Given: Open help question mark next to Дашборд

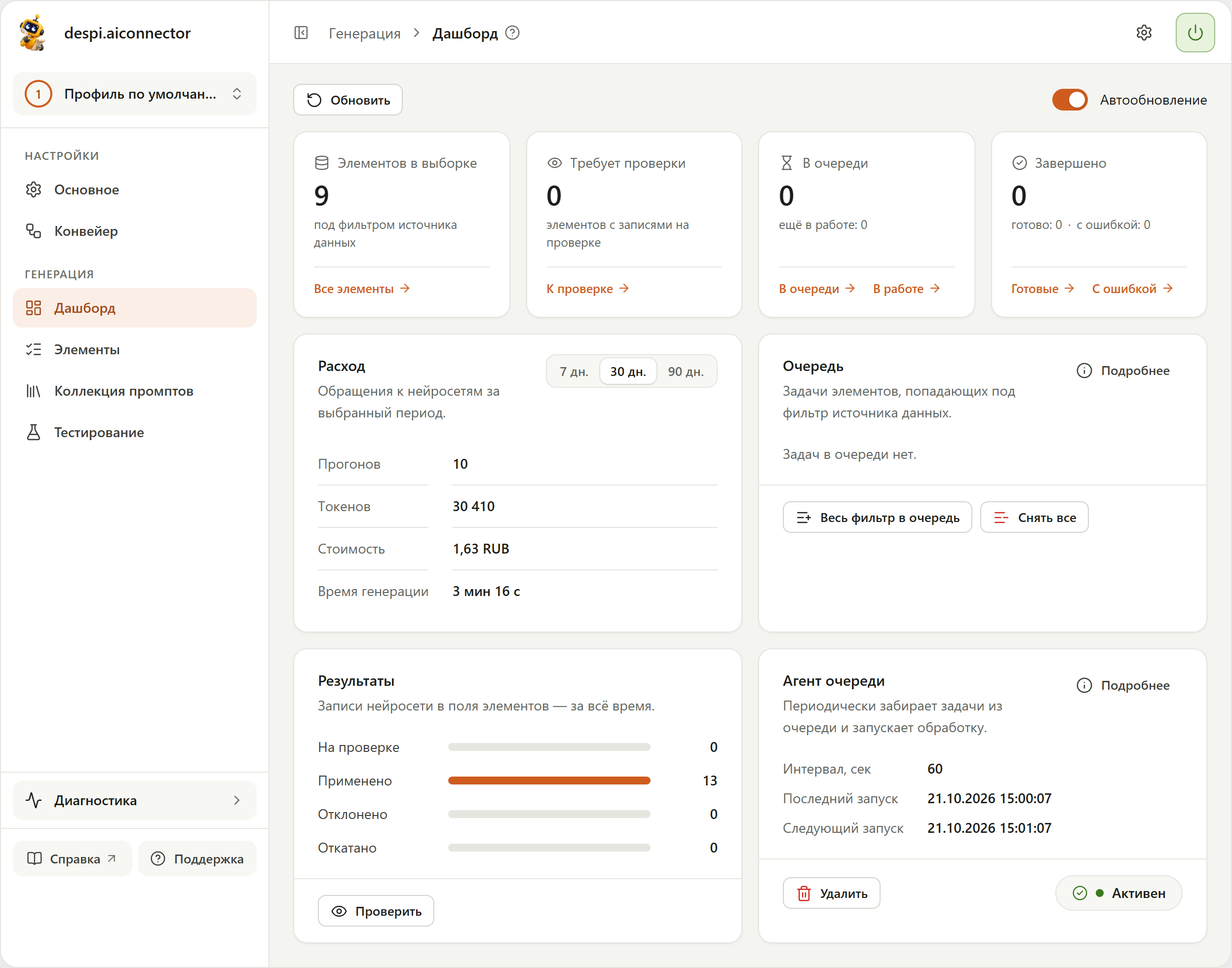Looking at the screenshot, I should click(512, 33).
